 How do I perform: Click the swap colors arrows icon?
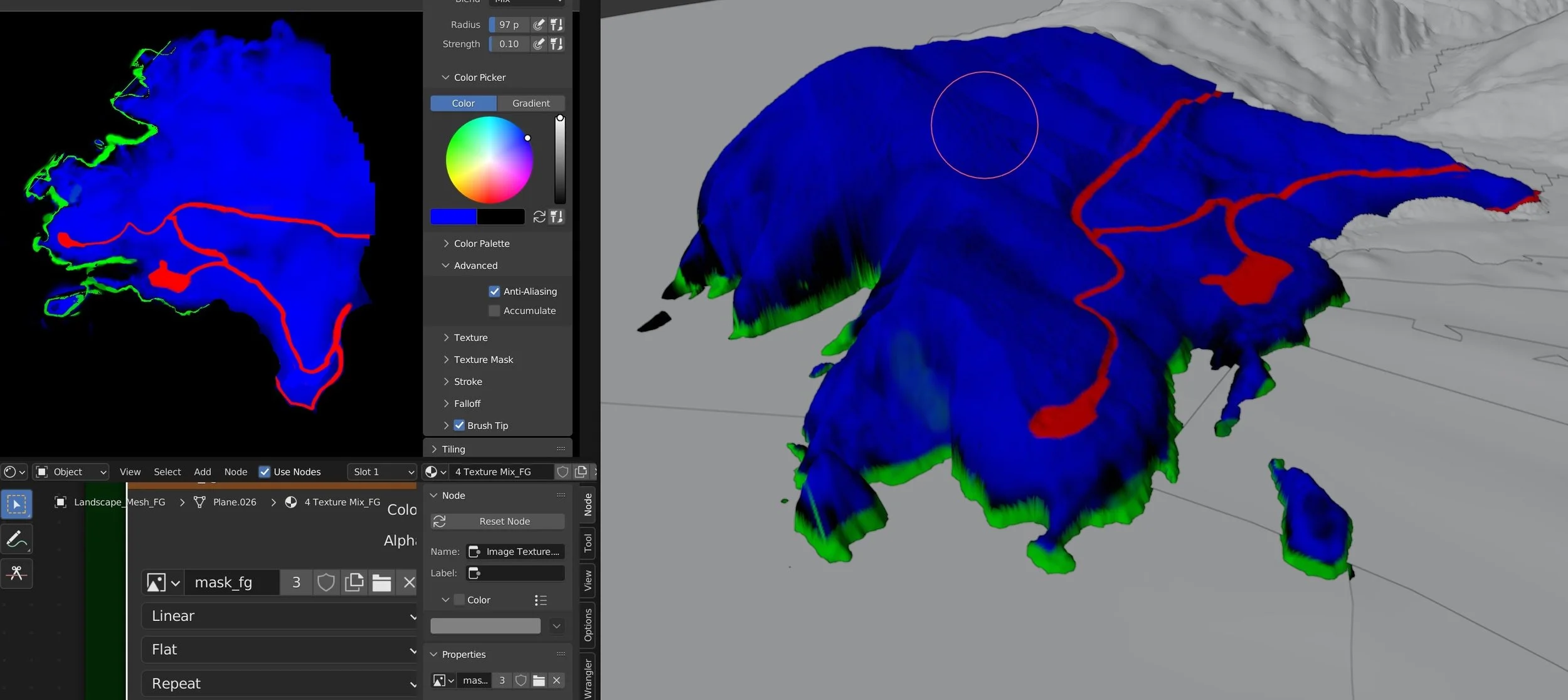tap(539, 217)
